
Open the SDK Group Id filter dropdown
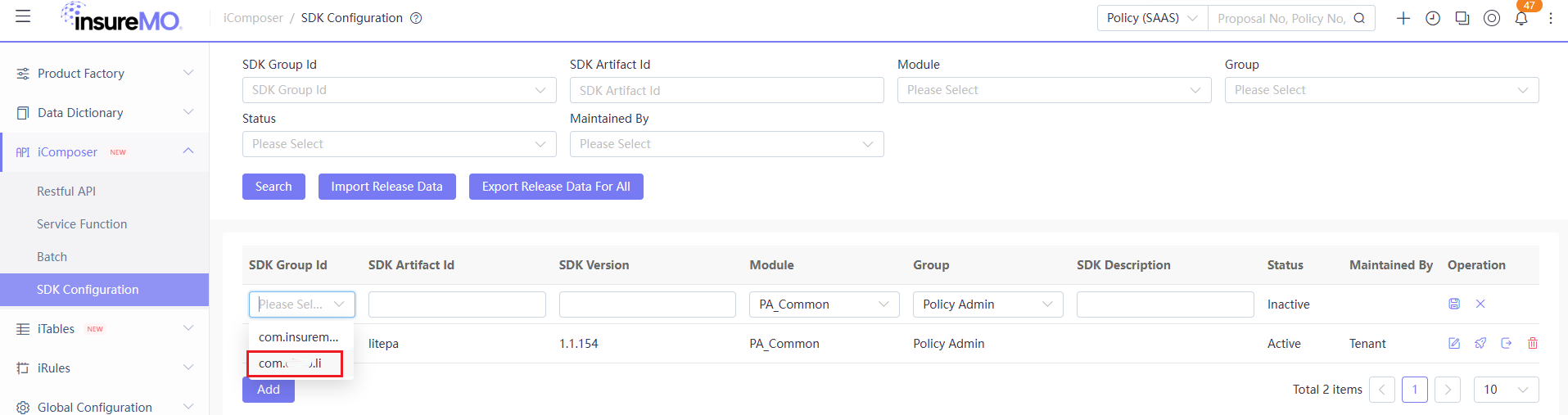click(400, 90)
